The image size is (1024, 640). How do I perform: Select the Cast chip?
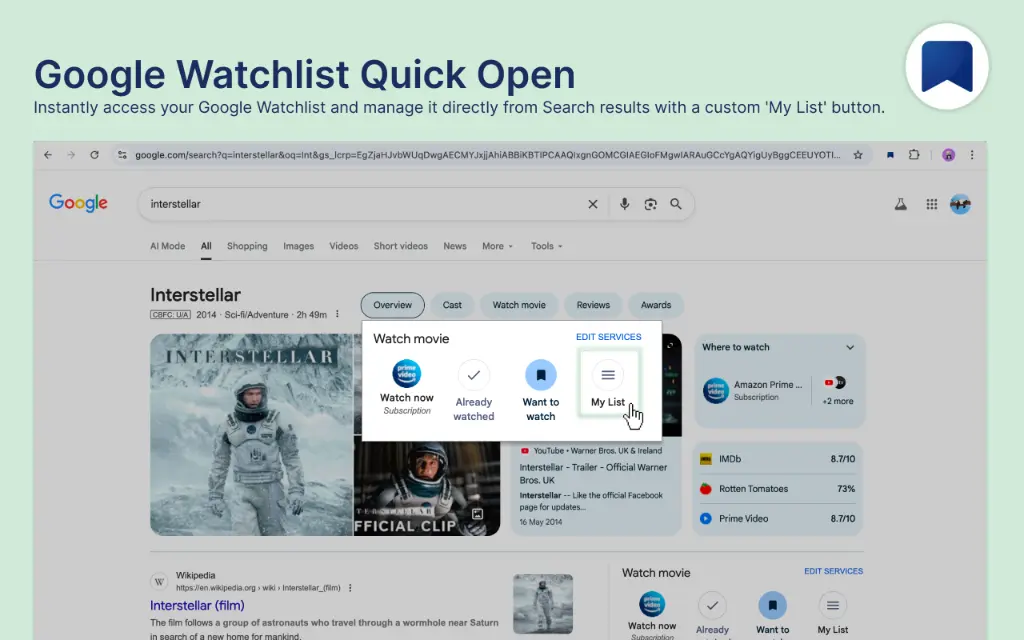[x=452, y=305]
